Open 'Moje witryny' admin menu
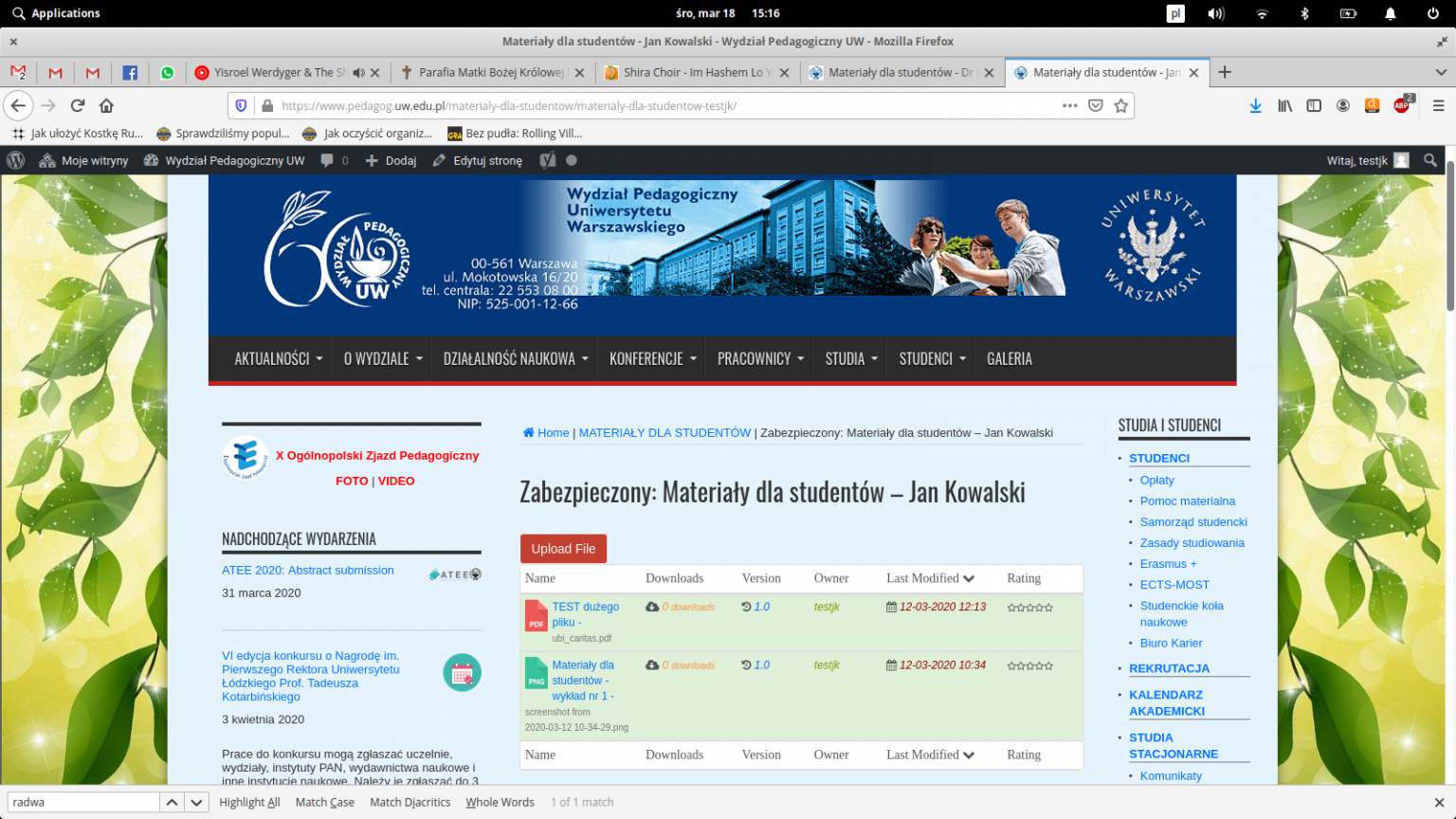The image size is (1456, 819). point(83,160)
